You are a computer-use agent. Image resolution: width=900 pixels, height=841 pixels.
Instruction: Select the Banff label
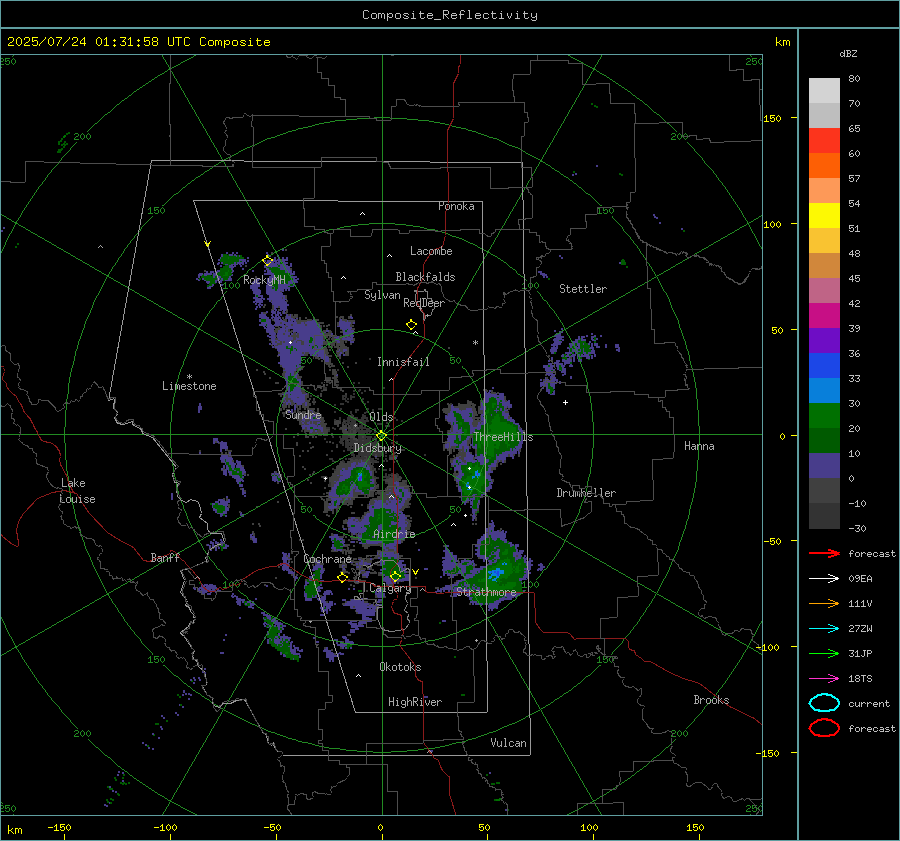pyautogui.click(x=165, y=557)
